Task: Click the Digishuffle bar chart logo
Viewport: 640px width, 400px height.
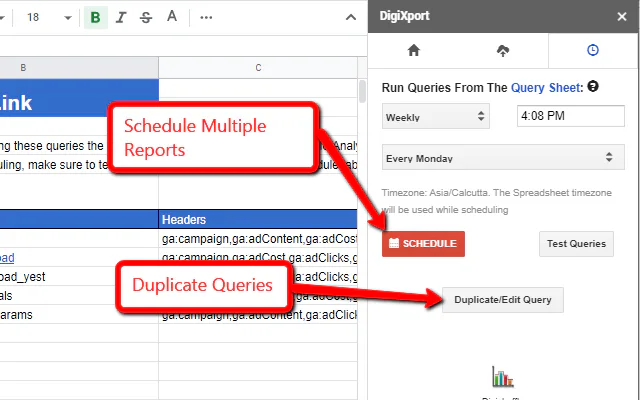Action: 502,376
